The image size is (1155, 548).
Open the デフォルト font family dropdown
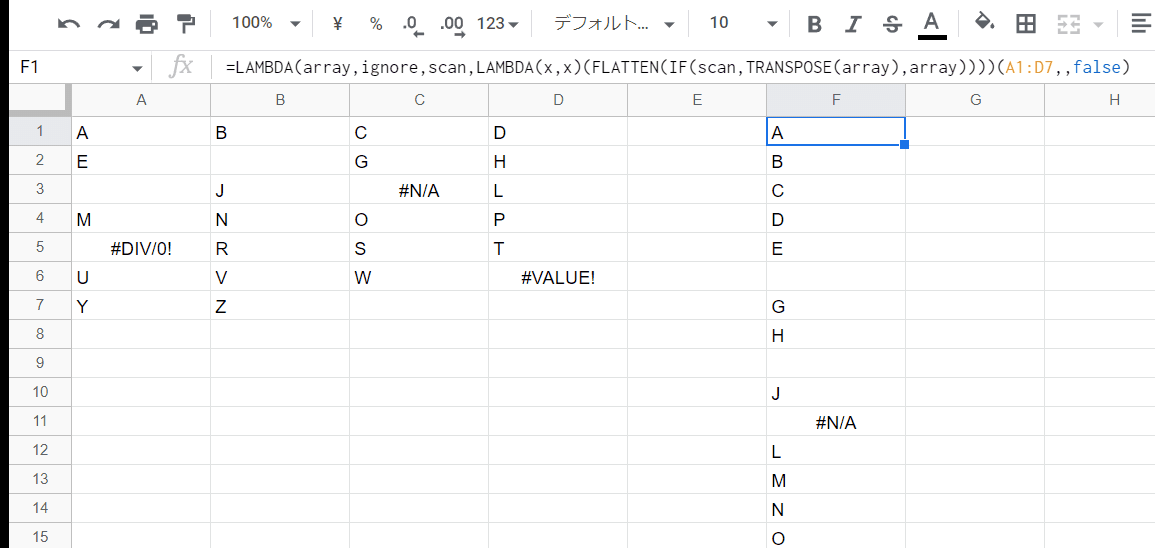pos(614,24)
